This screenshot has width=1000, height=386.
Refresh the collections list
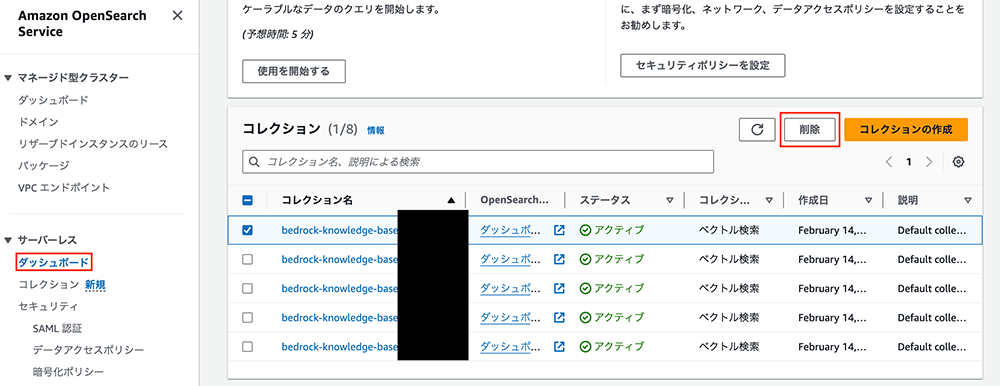point(757,130)
